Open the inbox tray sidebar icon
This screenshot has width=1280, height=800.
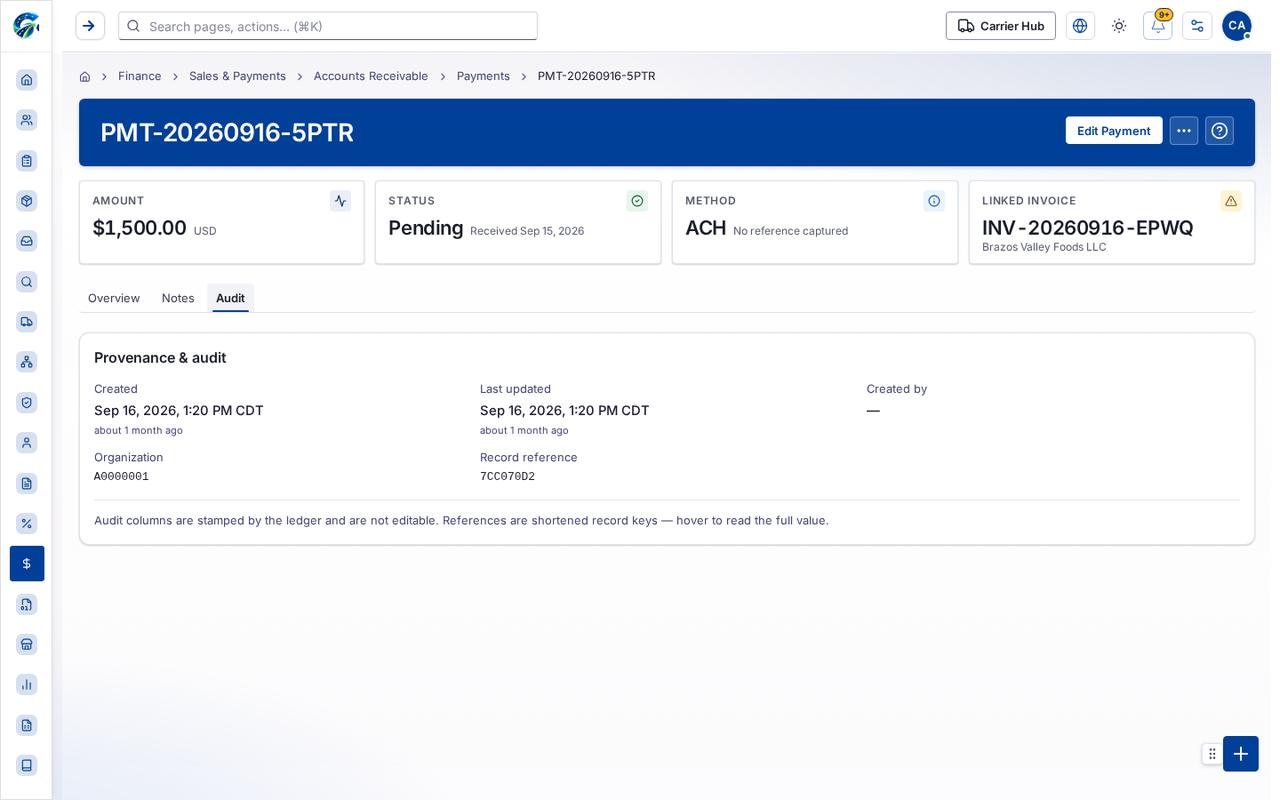pos(27,241)
